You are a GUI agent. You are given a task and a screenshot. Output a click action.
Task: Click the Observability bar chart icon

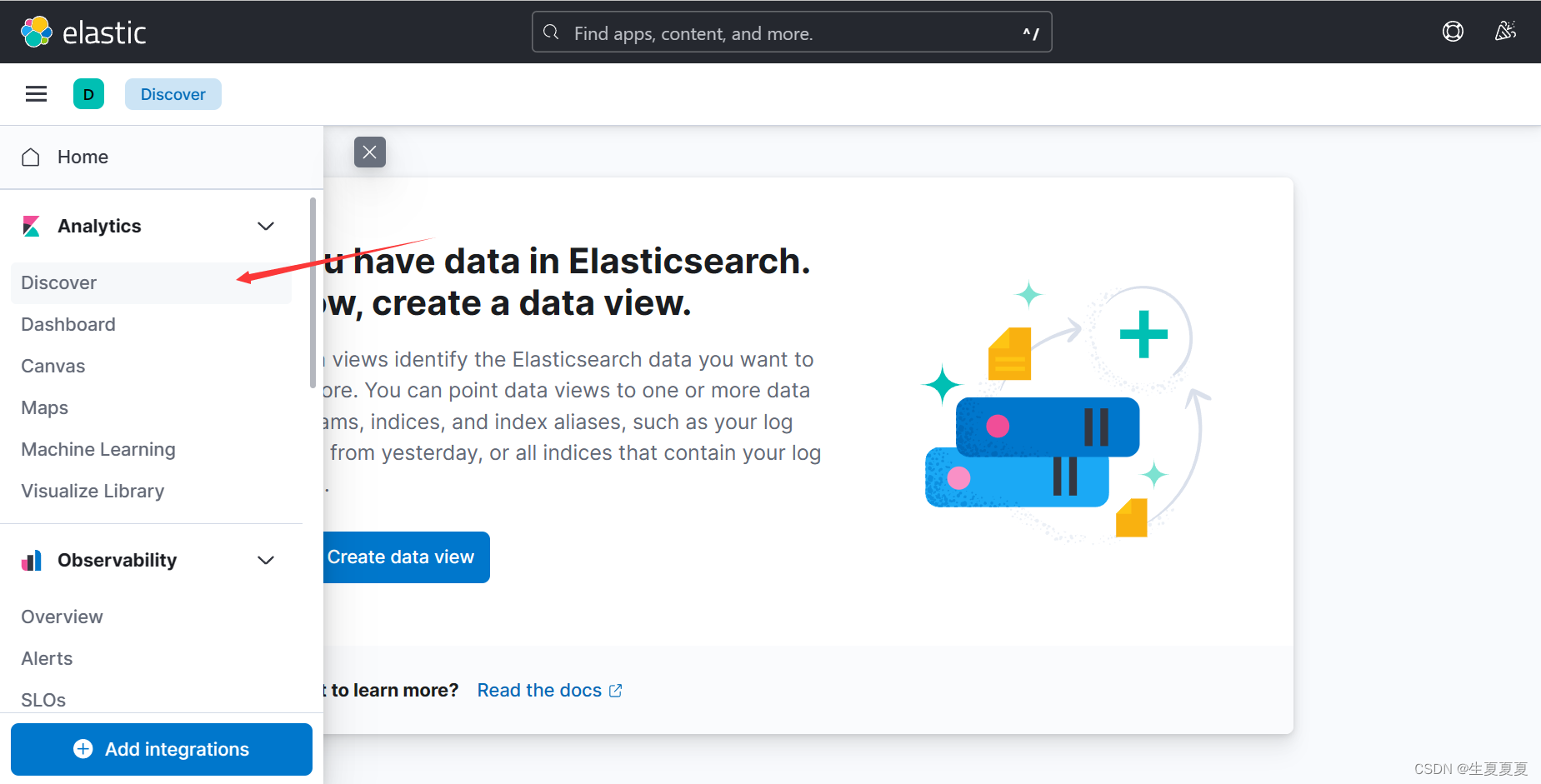coord(32,560)
